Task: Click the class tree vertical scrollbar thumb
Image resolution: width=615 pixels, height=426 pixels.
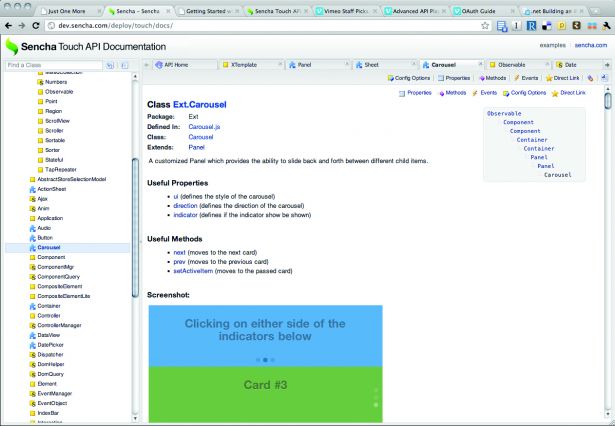Action: coord(135,228)
